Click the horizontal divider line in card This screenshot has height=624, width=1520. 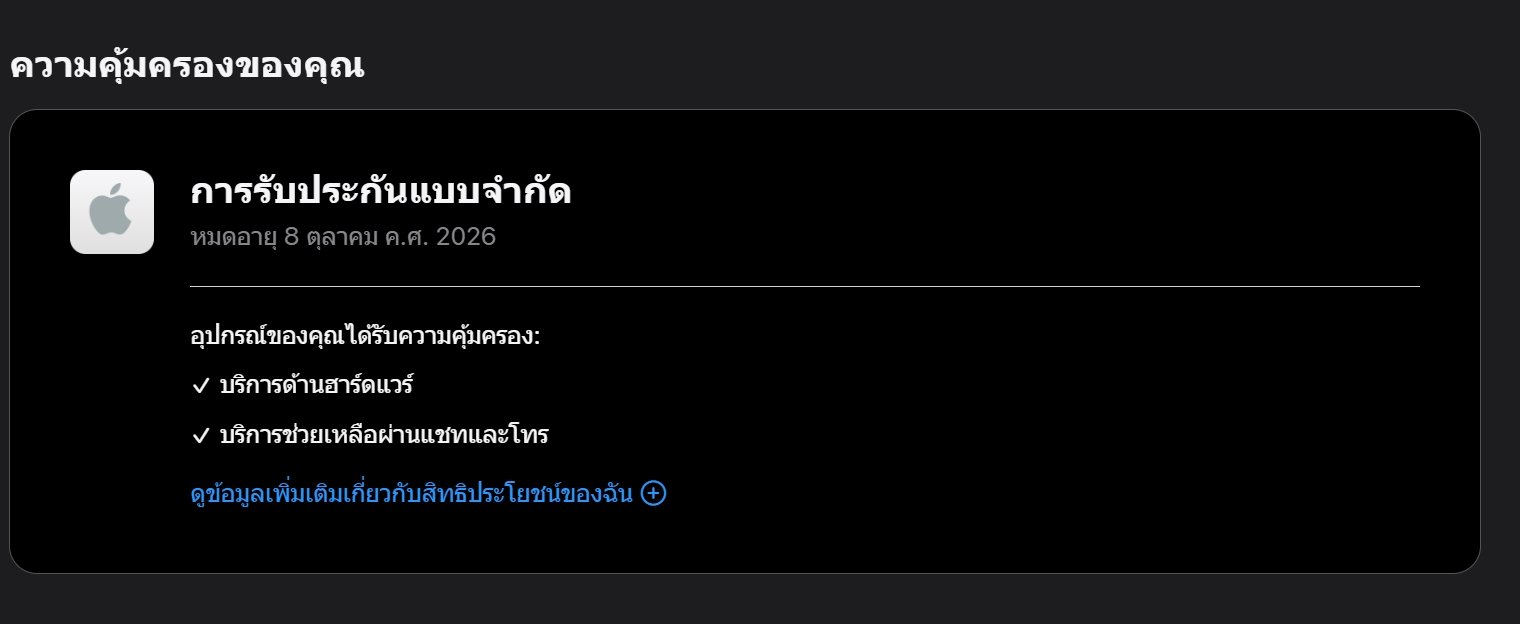pos(804,286)
